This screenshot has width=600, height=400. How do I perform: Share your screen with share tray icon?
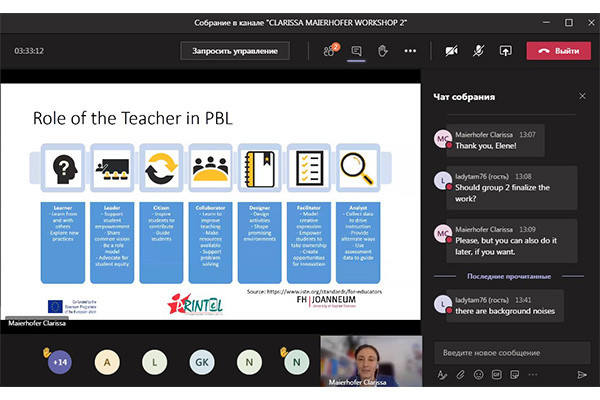(505, 50)
